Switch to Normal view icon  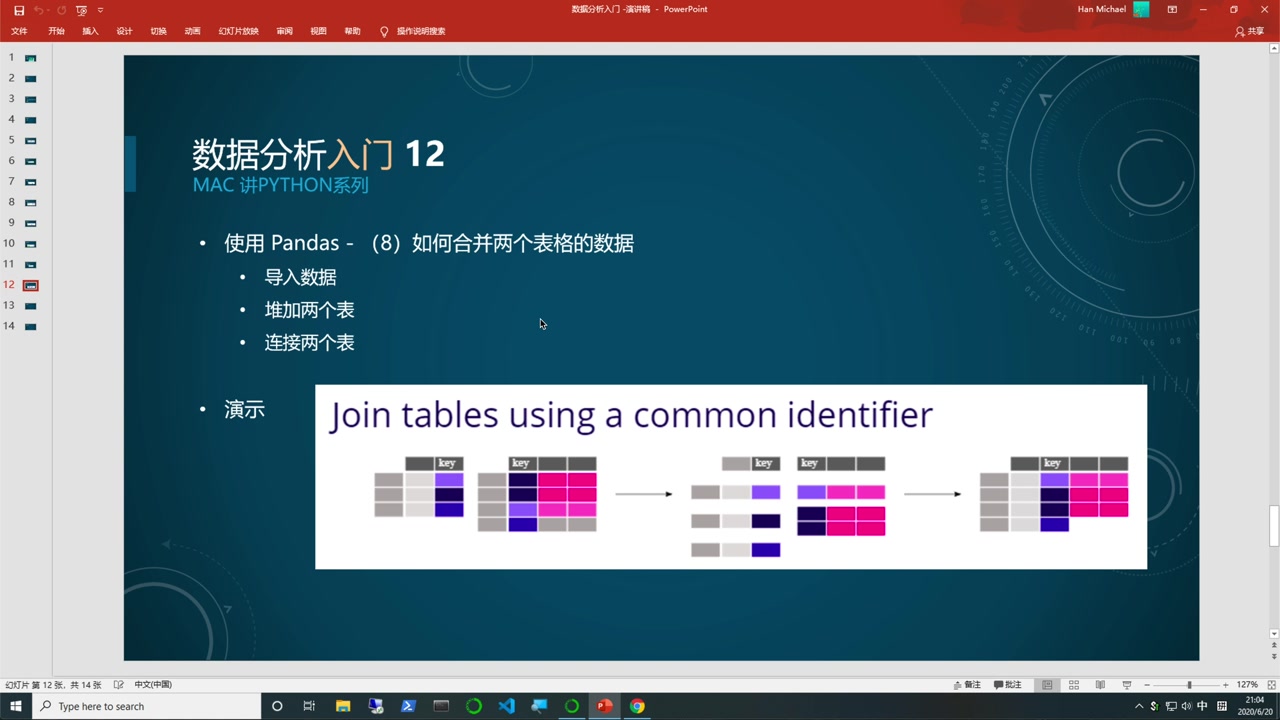click(x=1047, y=685)
